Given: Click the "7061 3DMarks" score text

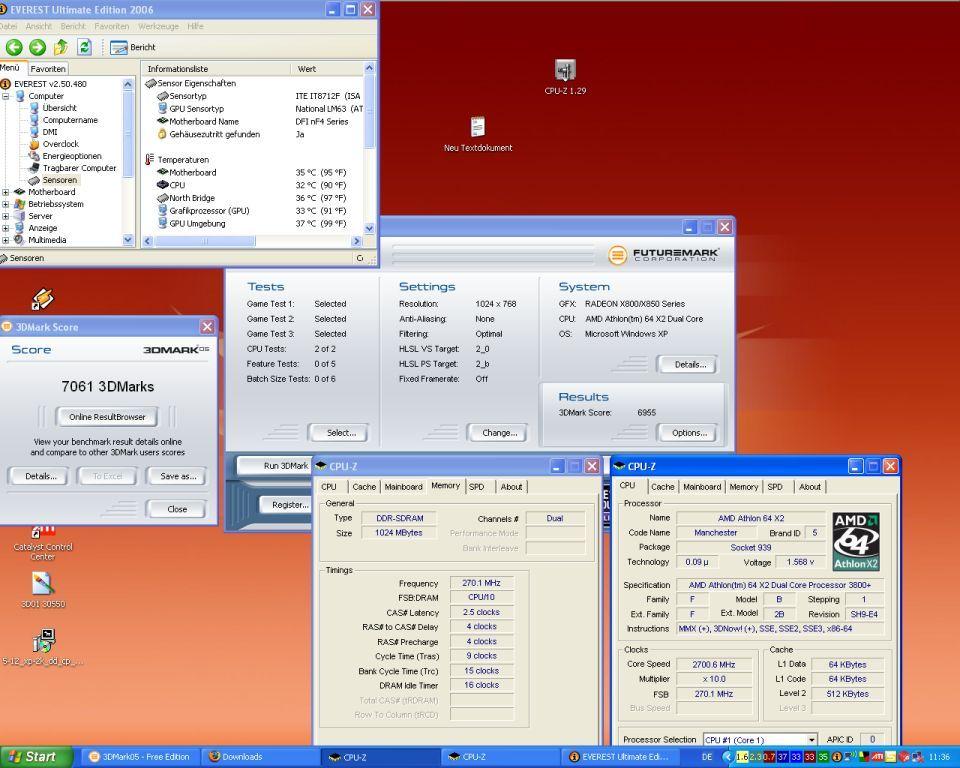Looking at the screenshot, I should 108,386.
